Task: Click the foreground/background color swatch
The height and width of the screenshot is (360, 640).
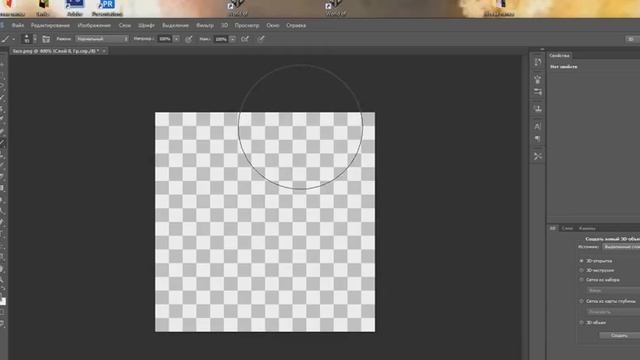Action: [3, 301]
